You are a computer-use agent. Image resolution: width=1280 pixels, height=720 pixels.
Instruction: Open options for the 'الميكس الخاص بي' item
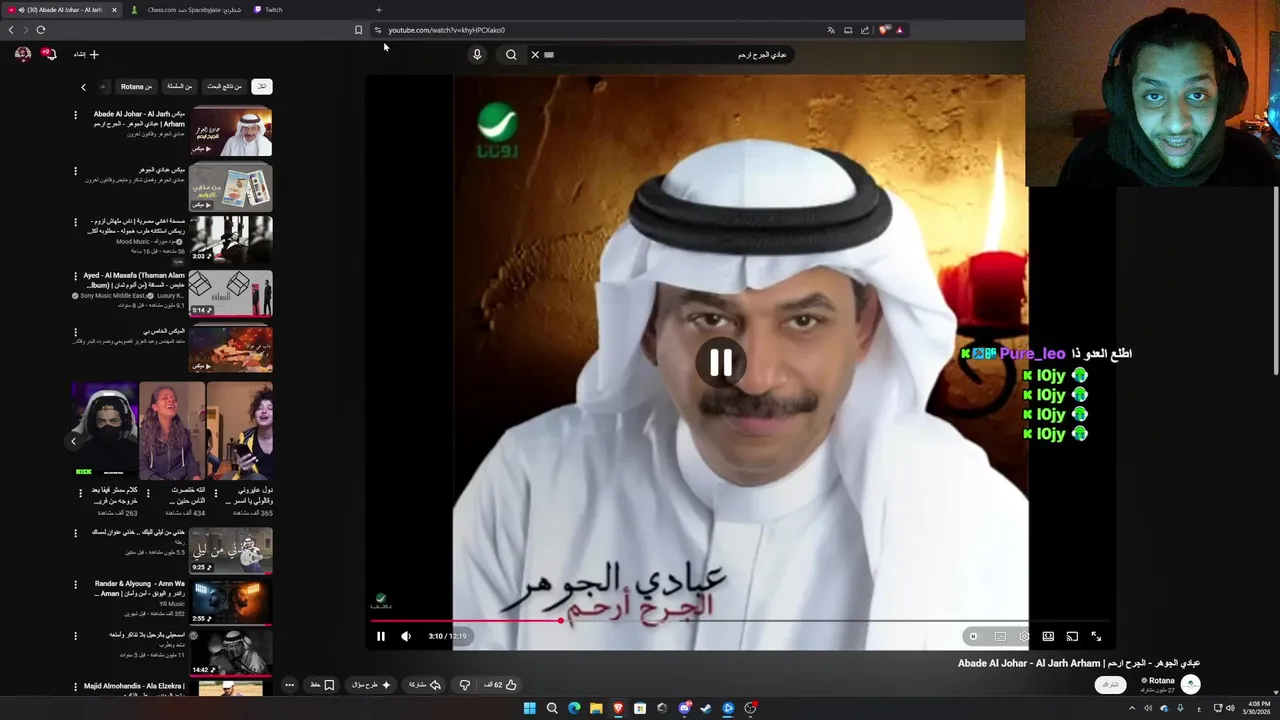(75, 332)
